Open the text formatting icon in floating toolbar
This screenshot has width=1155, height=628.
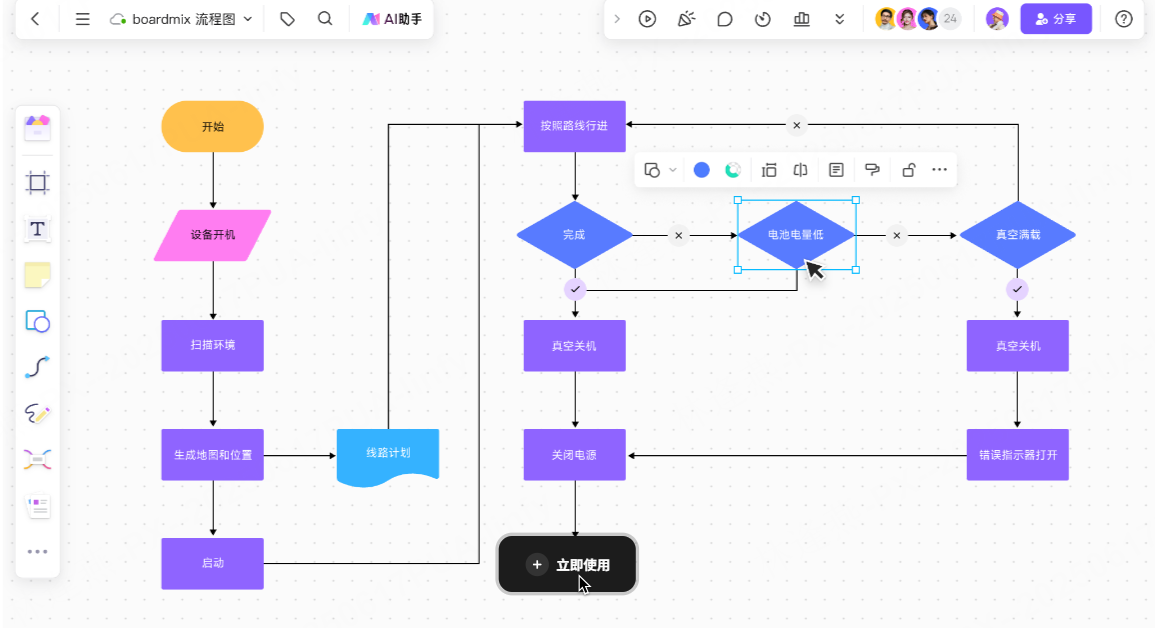coord(836,170)
